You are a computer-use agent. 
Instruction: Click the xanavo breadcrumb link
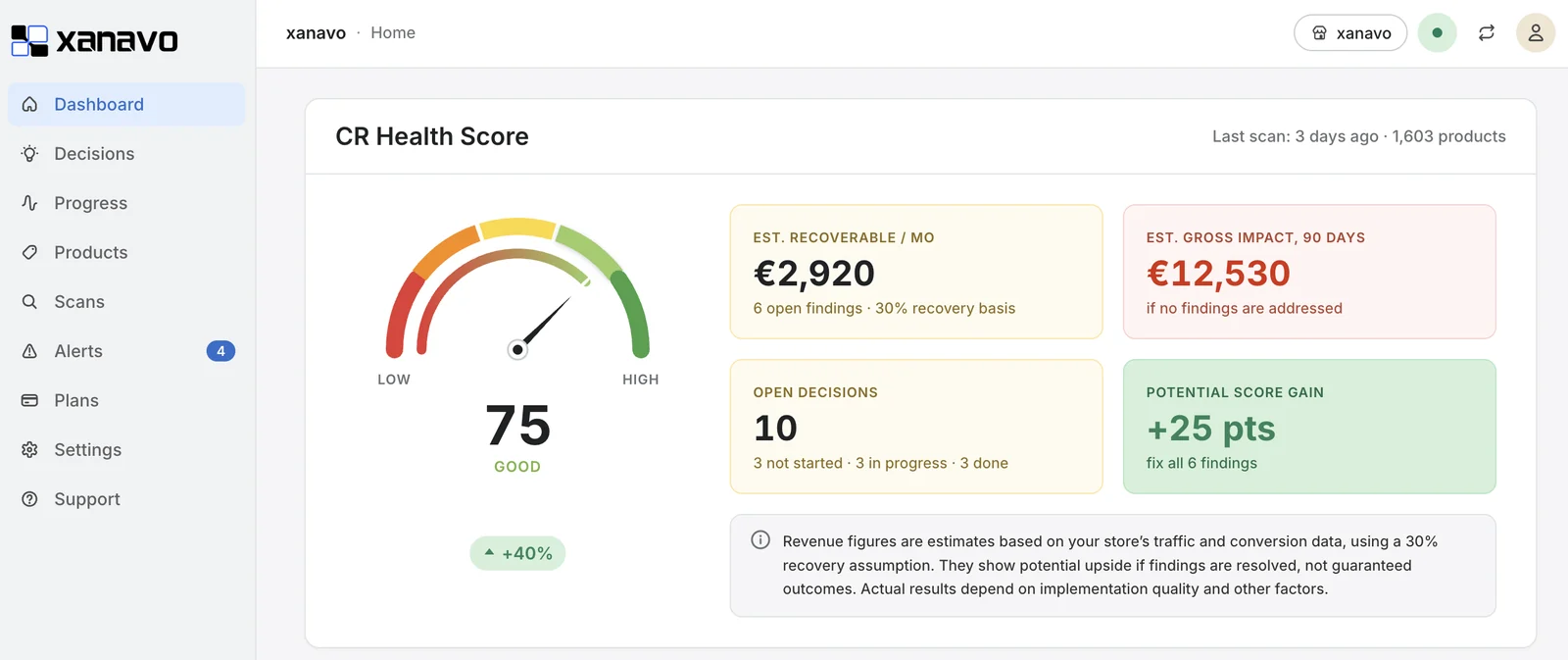[316, 33]
